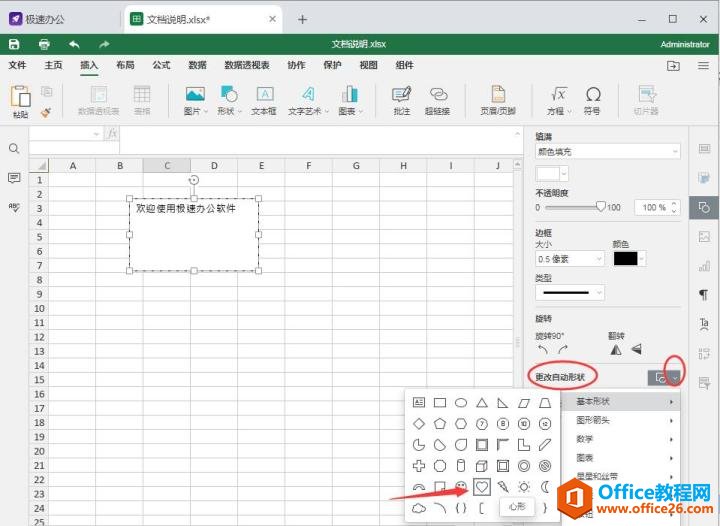This screenshot has height=526, width=720.
Task: Open the search icon in left sidebar
Action: [14, 148]
